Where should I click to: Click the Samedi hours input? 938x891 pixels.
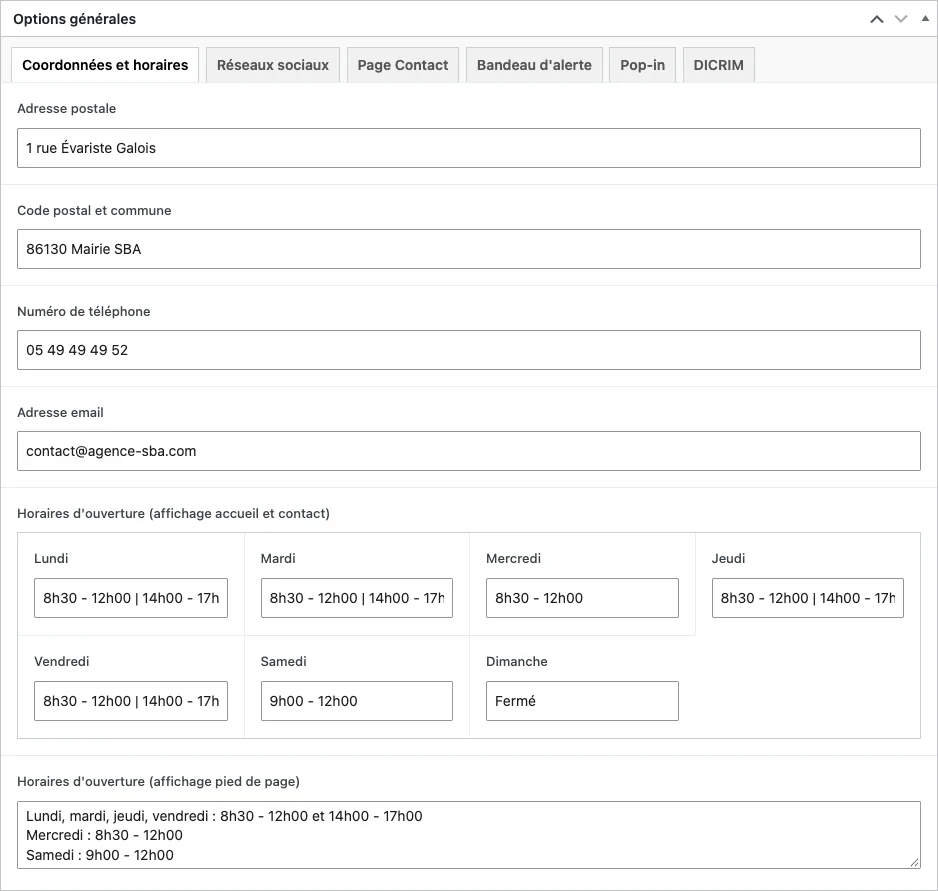[x=357, y=701]
